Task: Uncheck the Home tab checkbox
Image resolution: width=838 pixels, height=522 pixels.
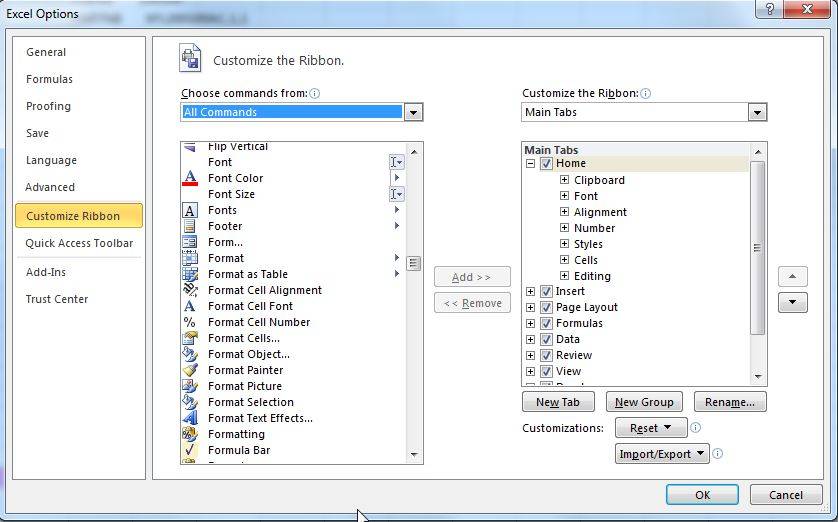Action: 546,163
